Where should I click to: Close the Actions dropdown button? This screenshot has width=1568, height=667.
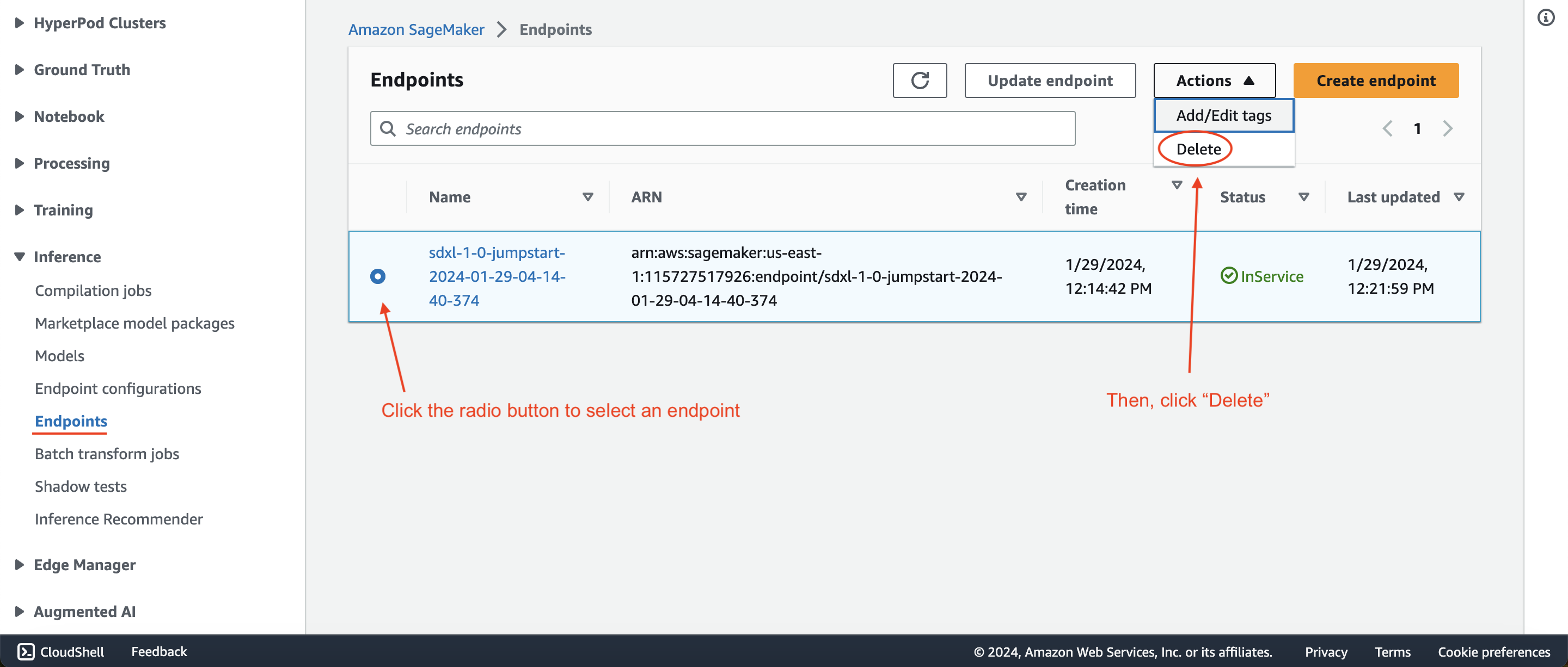pos(1214,81)
